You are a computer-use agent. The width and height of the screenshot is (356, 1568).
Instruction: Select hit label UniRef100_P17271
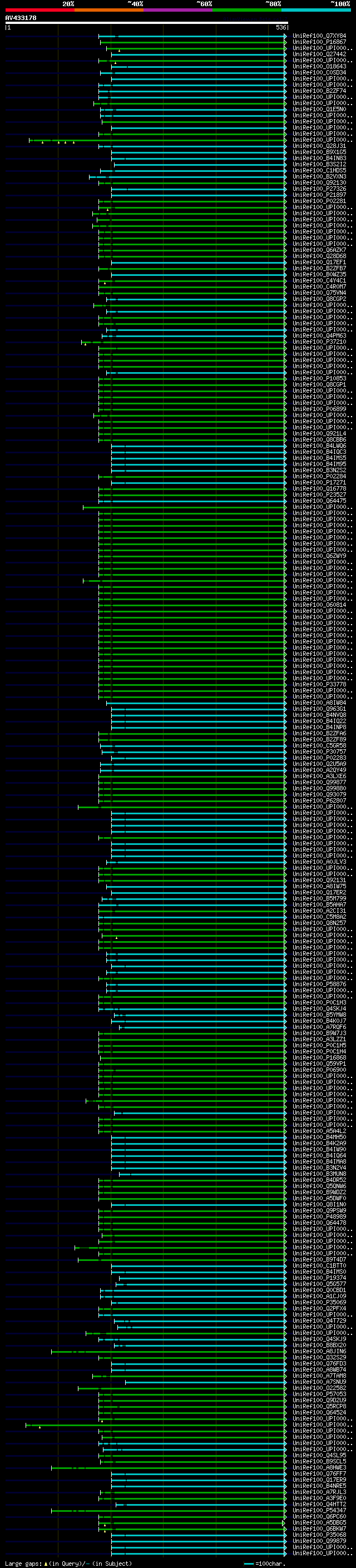(319, 483)
